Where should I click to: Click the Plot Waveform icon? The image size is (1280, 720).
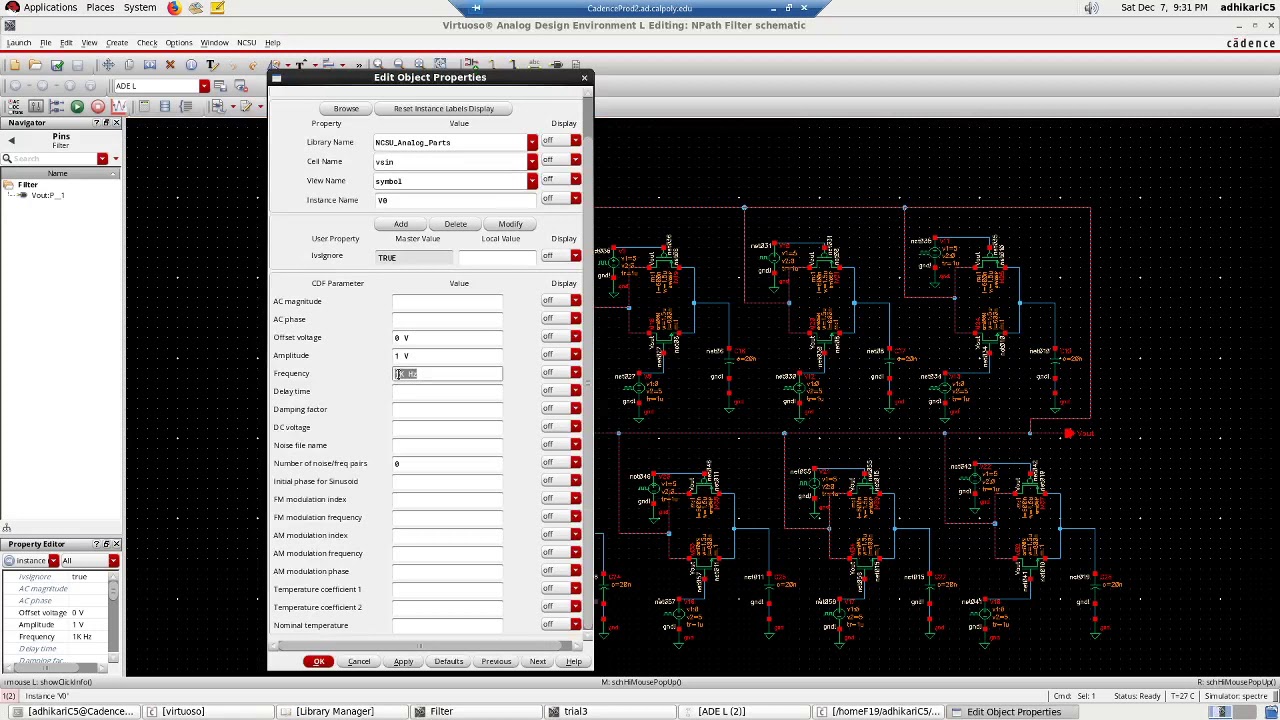118,106
